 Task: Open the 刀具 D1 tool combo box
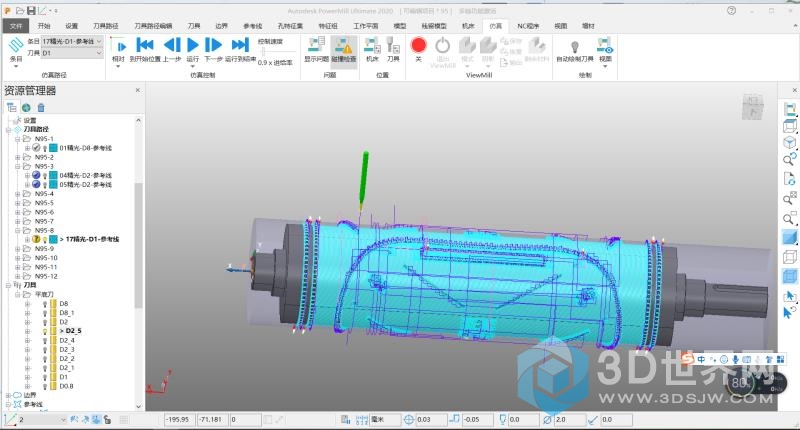pos(72,53)
